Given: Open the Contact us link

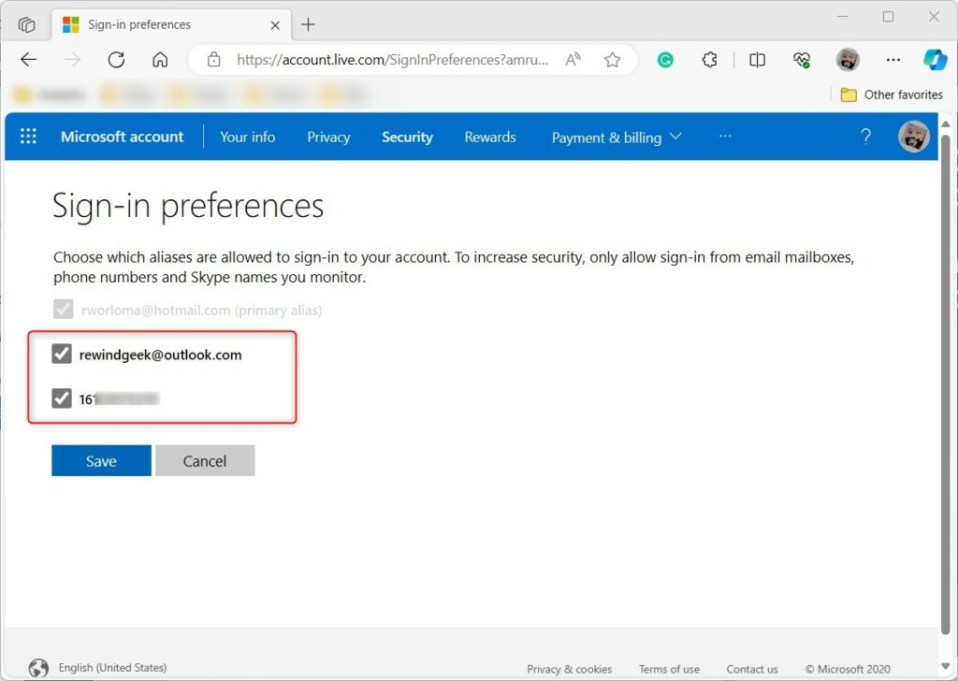Looking at the screenshot, I should 752,669.
